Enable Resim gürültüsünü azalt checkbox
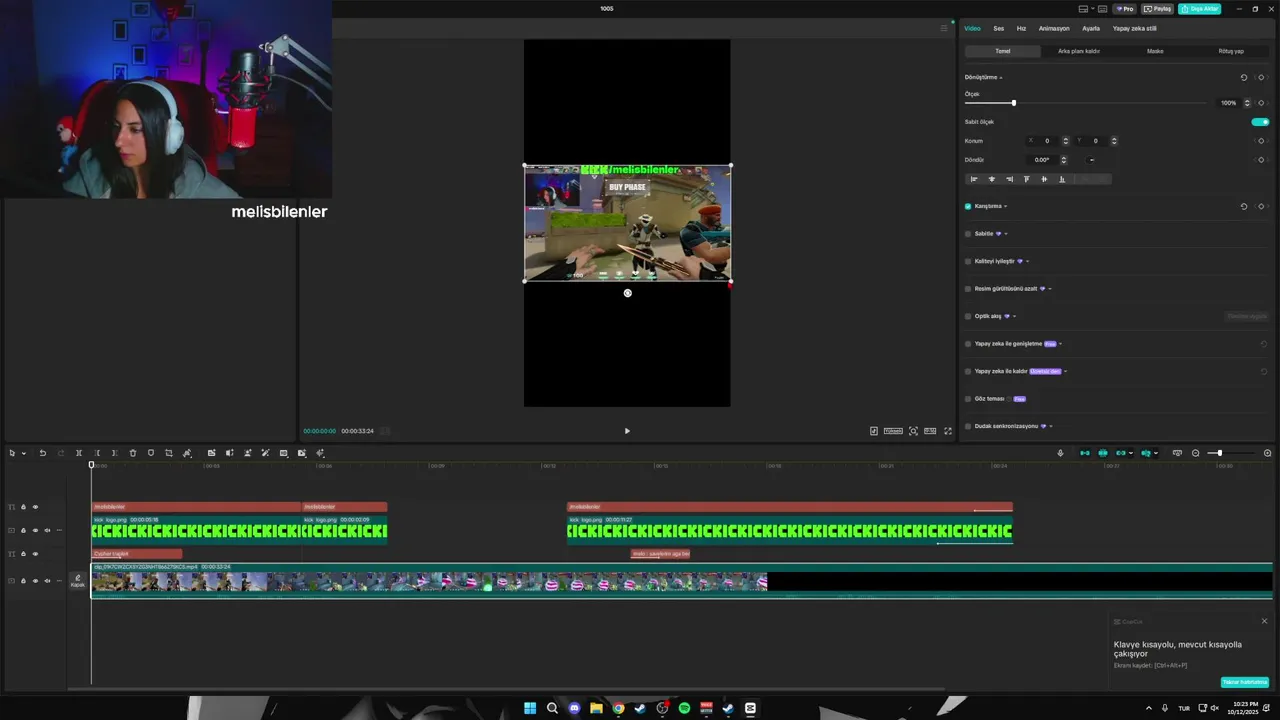Image resolution: width=1280 pixels, height=720 pixels. click(968, 289)
